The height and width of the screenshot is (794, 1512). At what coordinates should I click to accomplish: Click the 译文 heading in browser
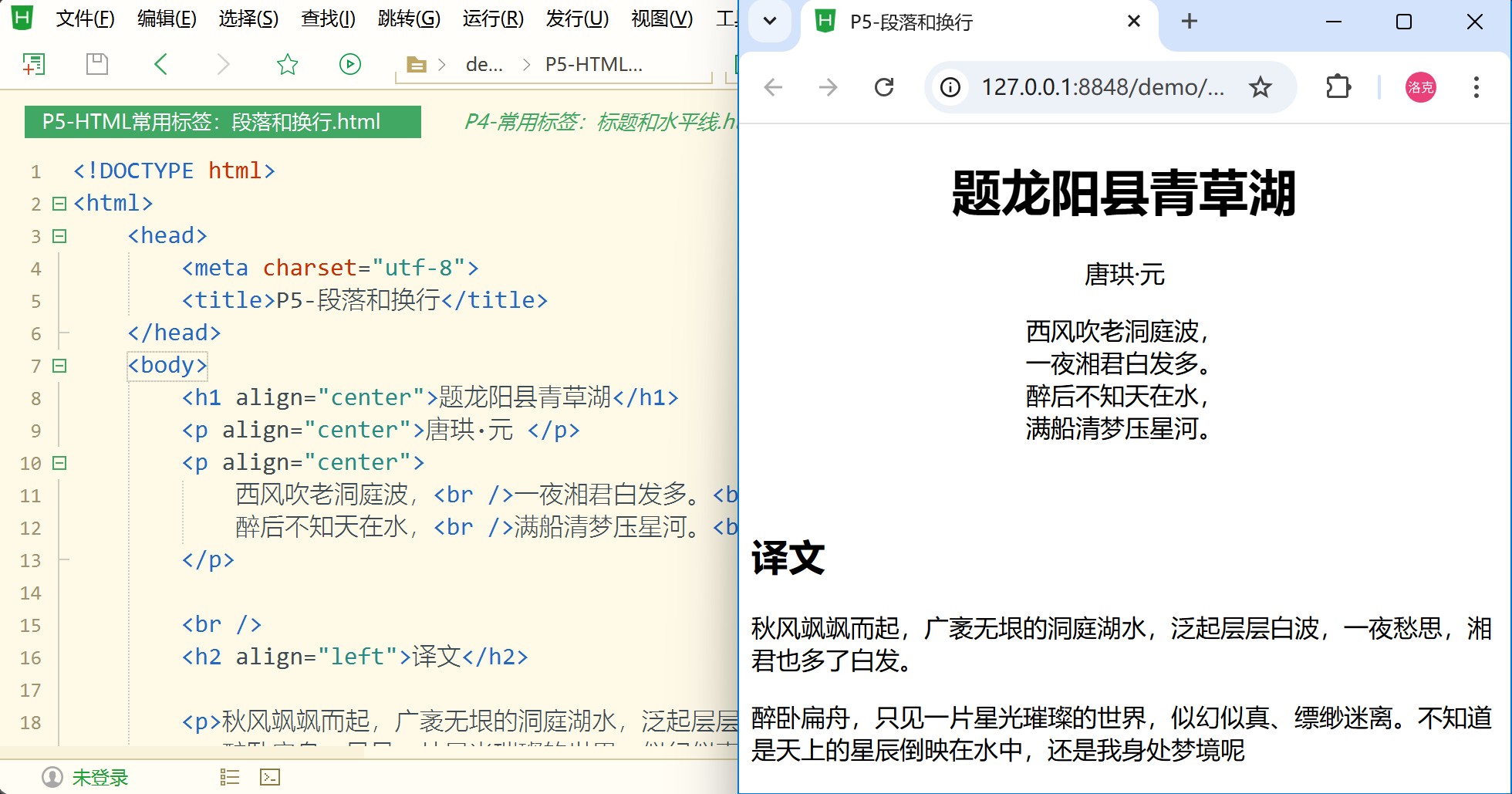(788, 558)
